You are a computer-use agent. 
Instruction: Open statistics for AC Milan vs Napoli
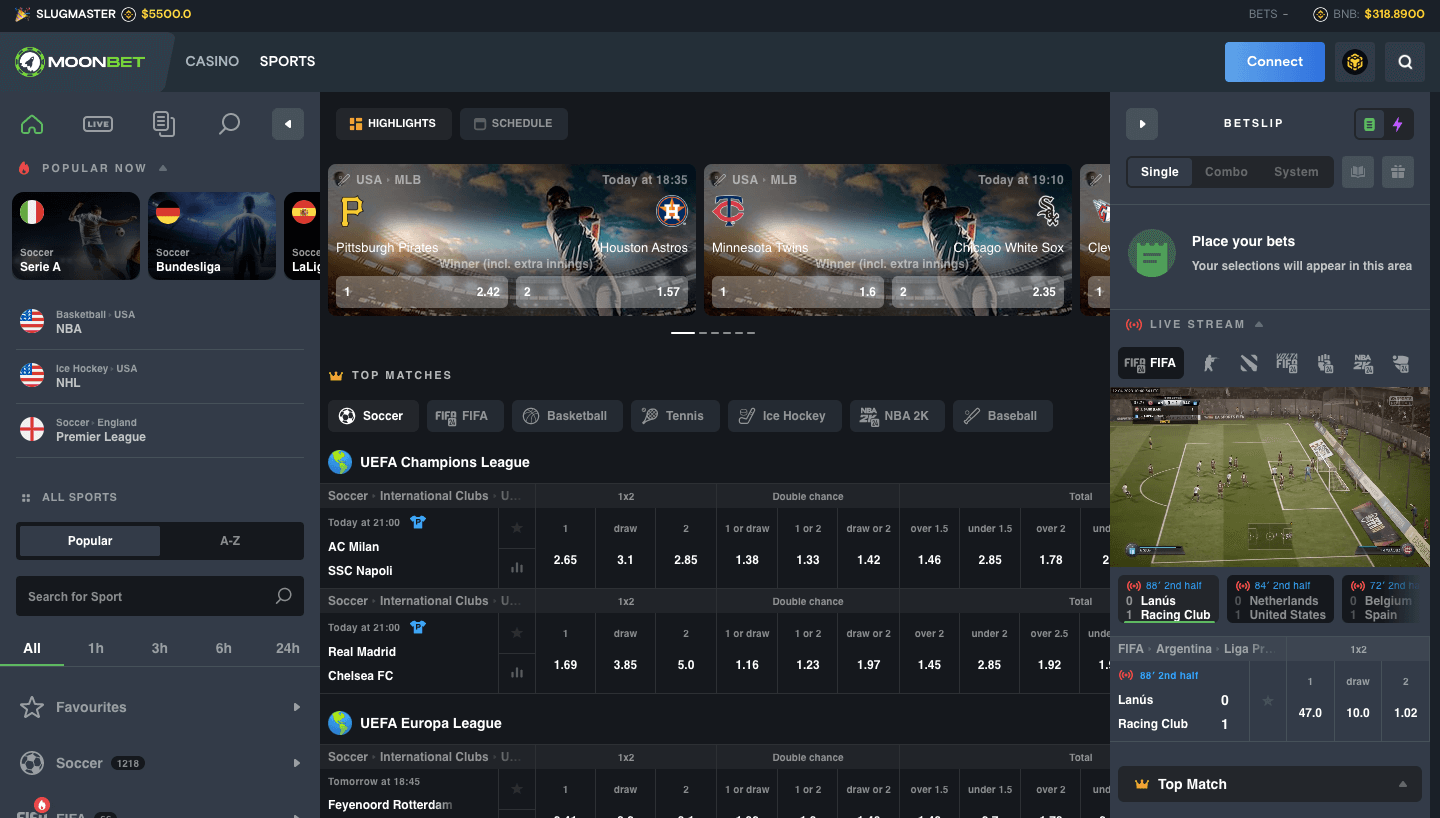[517, 568]
